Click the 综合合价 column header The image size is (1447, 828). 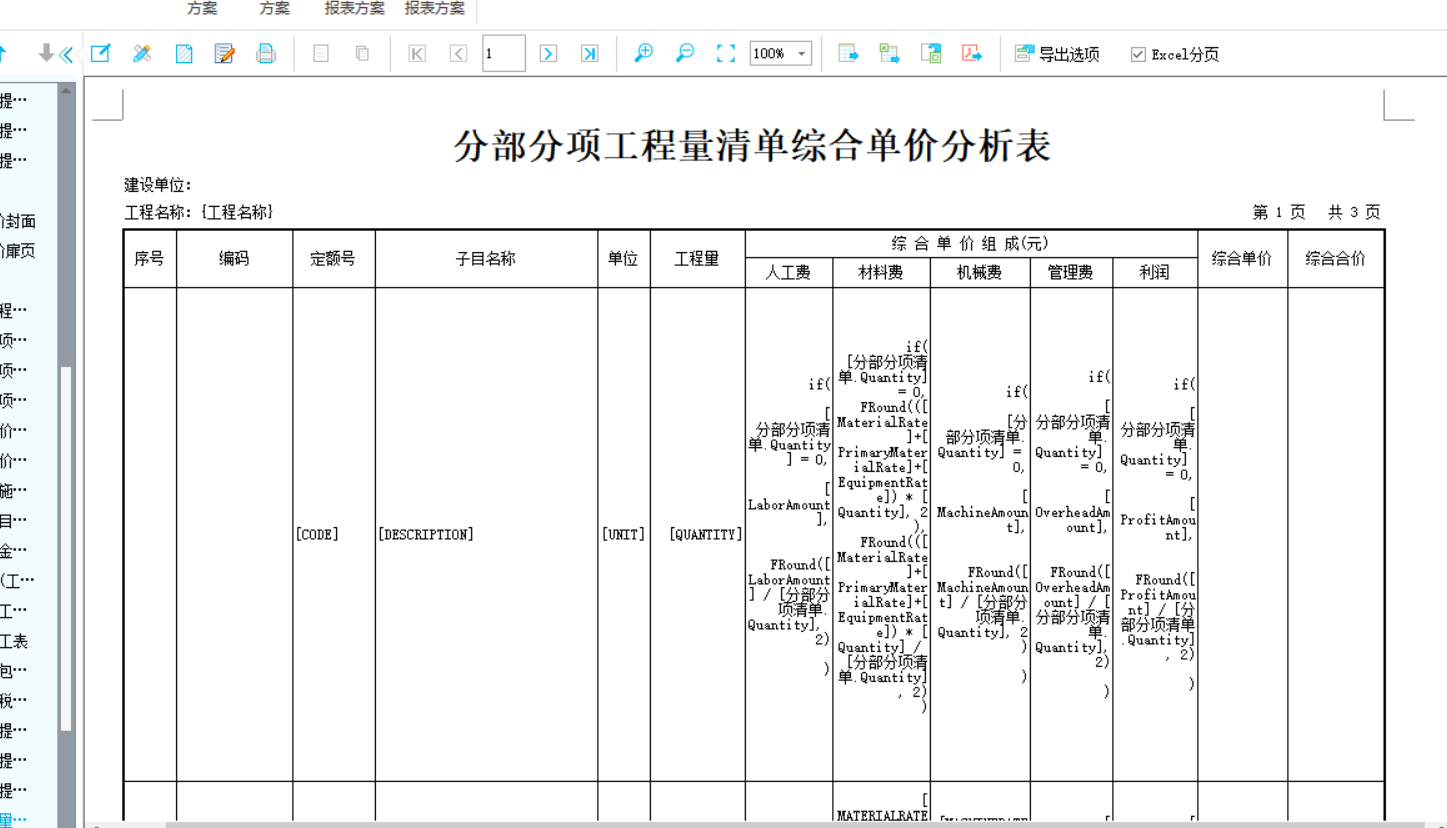point(1335,258)
